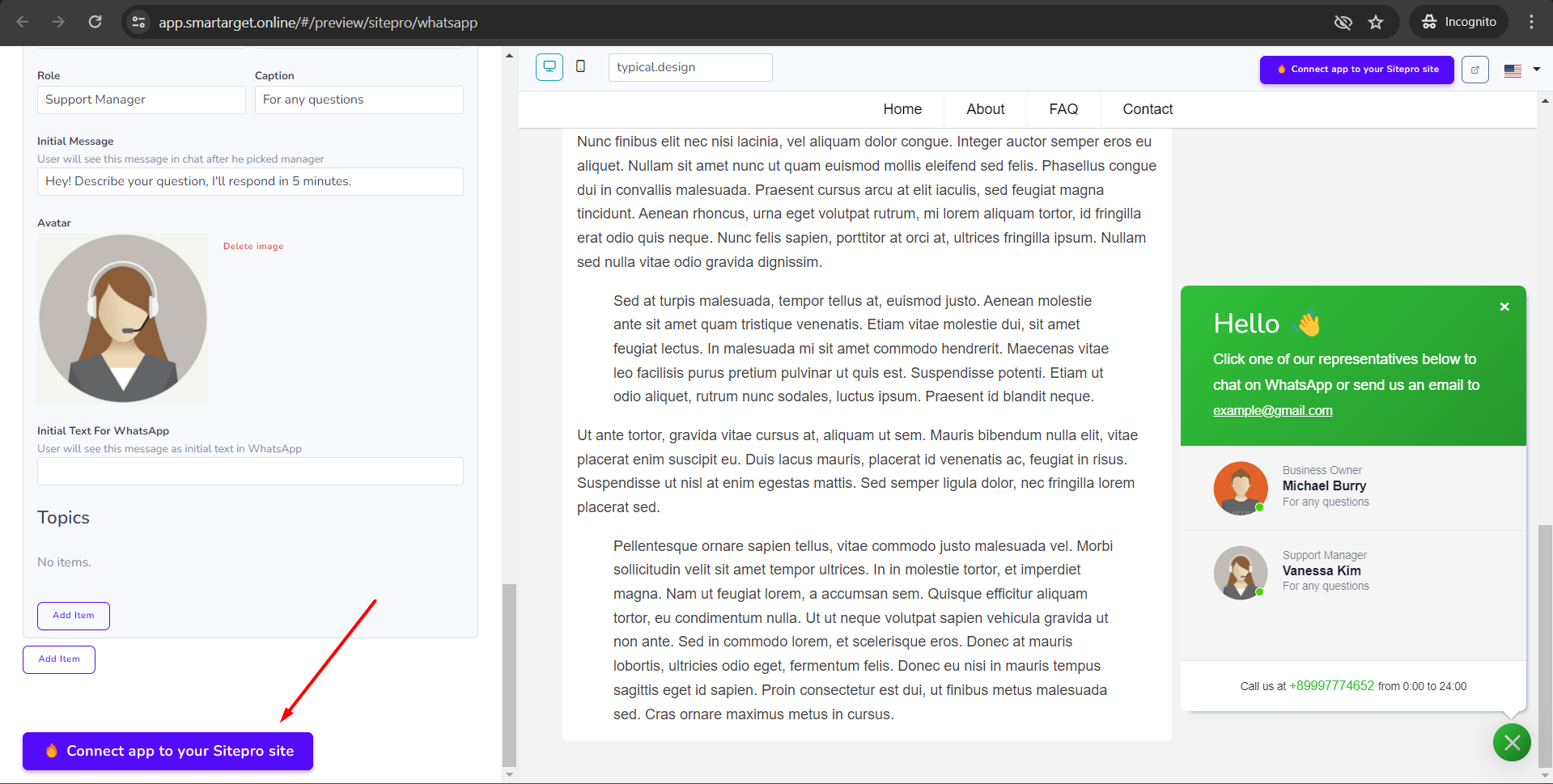Image resolution: width=1553 pixels, height=784 pixels.
Task: Open the About menu item
Action: [985, 109]
